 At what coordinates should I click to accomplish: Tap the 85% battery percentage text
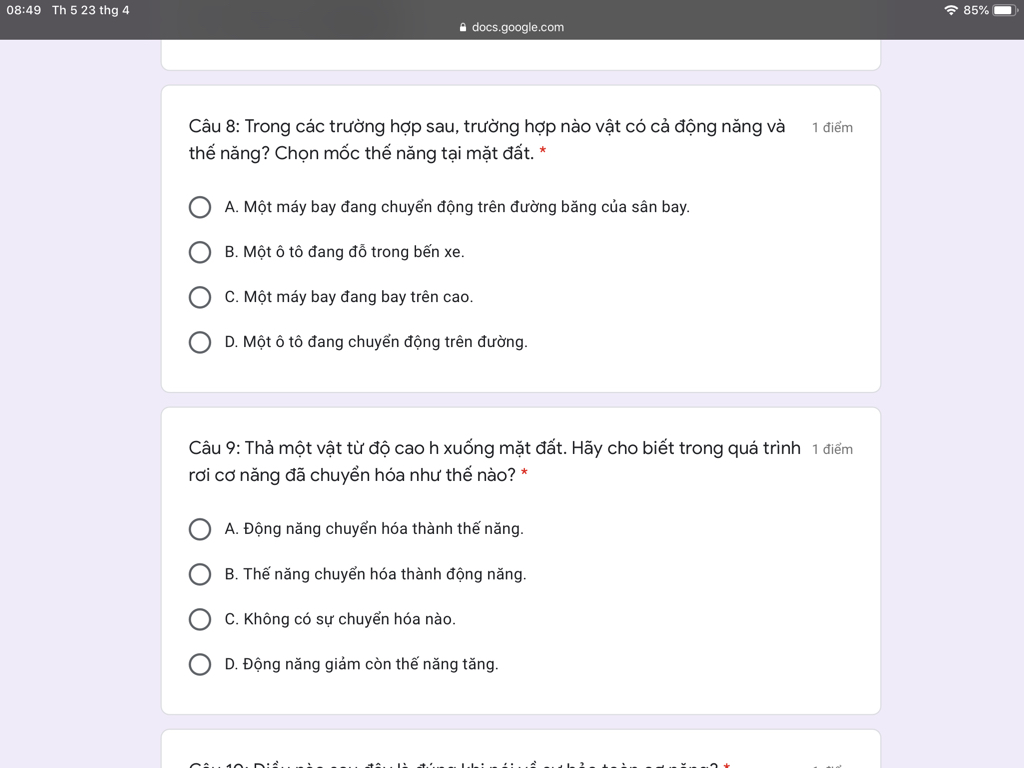(976, 10)
